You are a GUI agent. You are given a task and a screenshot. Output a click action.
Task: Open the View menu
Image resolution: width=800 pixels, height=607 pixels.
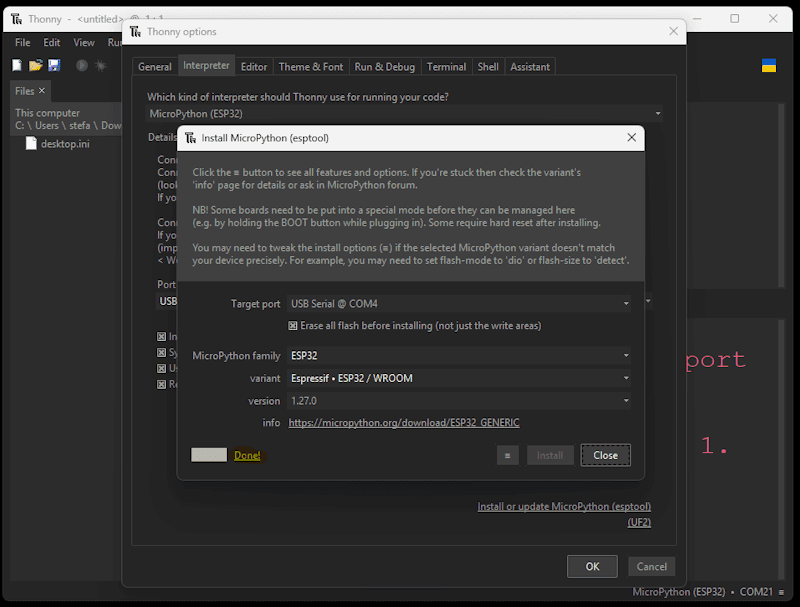pos(83,42)
